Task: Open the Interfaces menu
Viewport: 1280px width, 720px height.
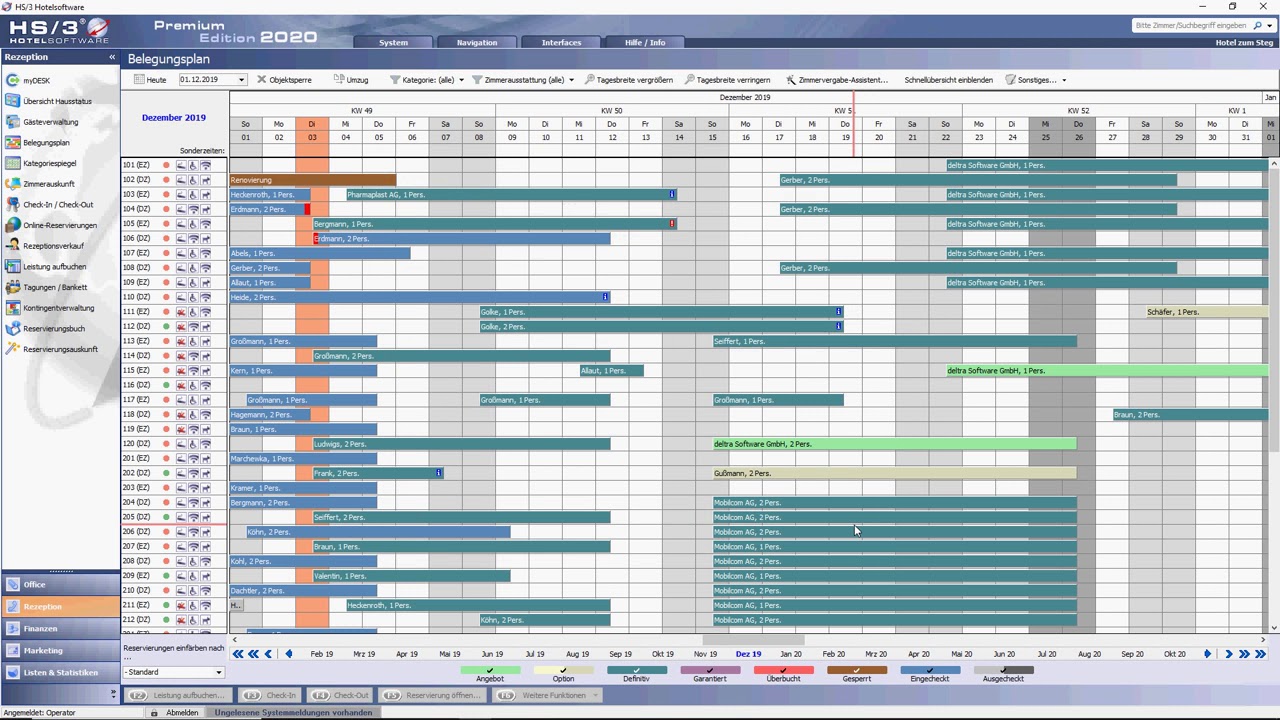Action: pos(561,43)
